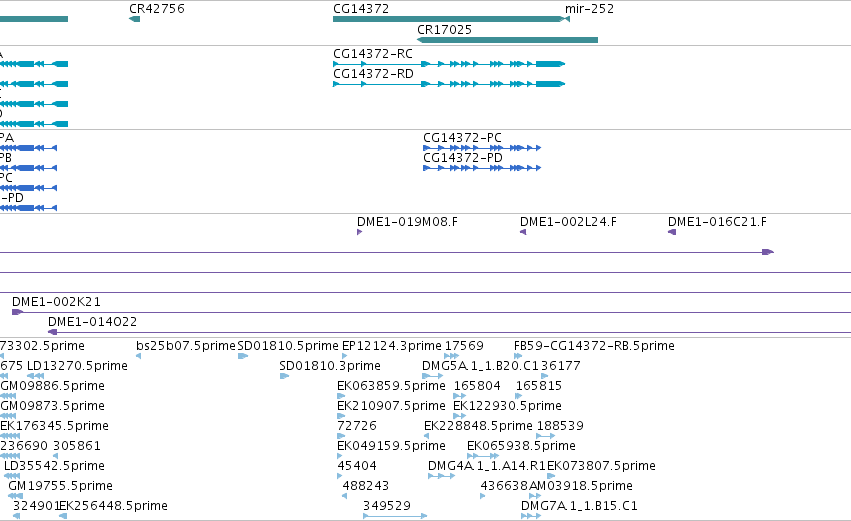The image size is (851, 521).
Task: Select the 45404 EST marker
Action: (340, 476)
